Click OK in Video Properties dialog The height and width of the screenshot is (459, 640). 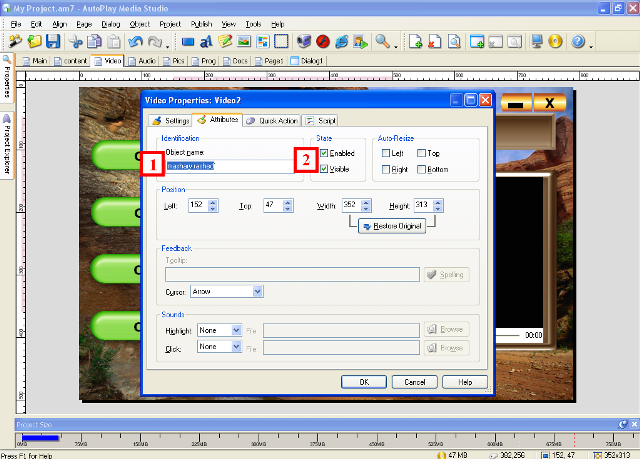pos(364,381)
